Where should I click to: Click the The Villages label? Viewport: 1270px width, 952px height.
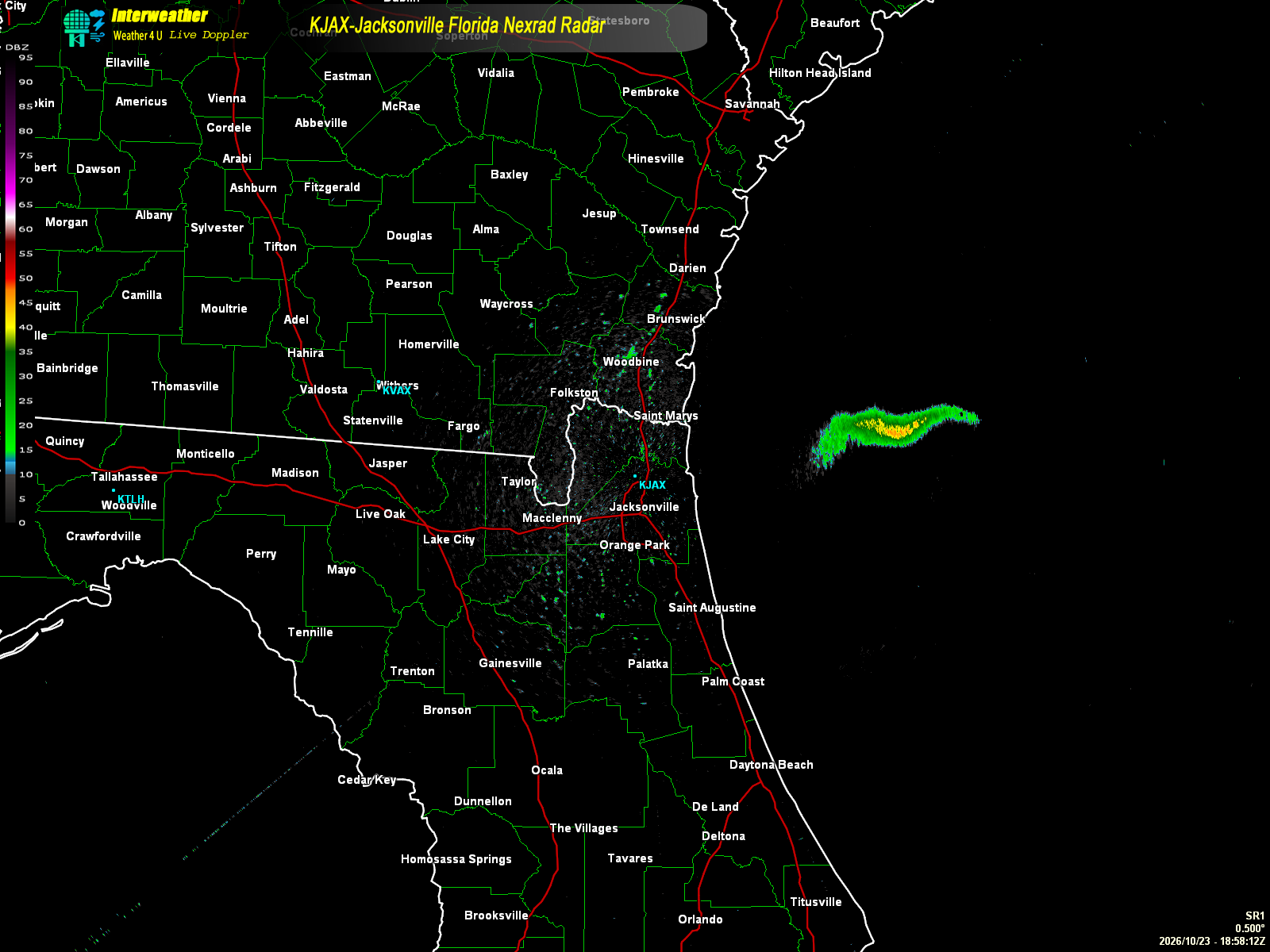point(584,828)
